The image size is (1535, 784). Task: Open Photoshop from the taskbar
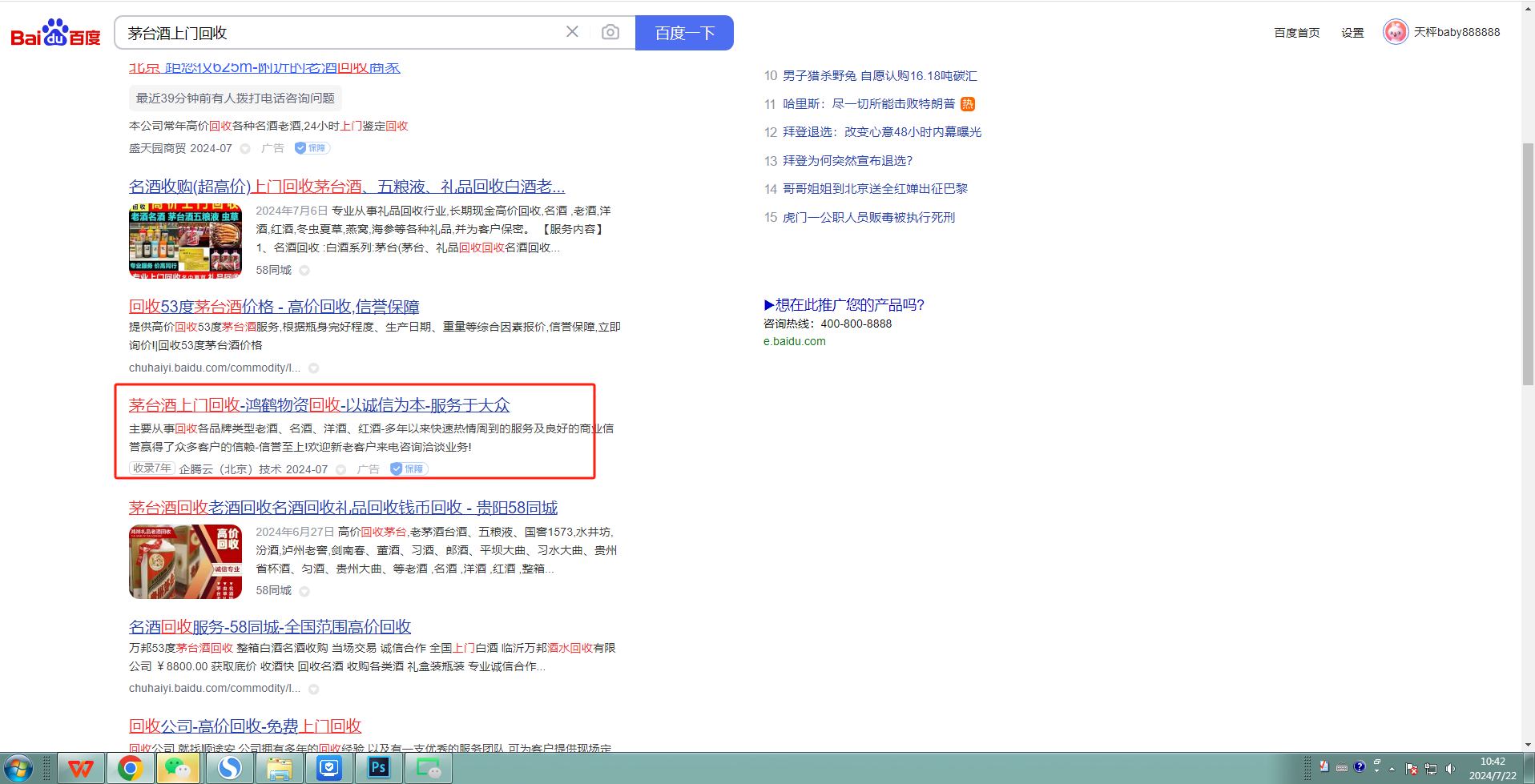click(x=378, y=768)
